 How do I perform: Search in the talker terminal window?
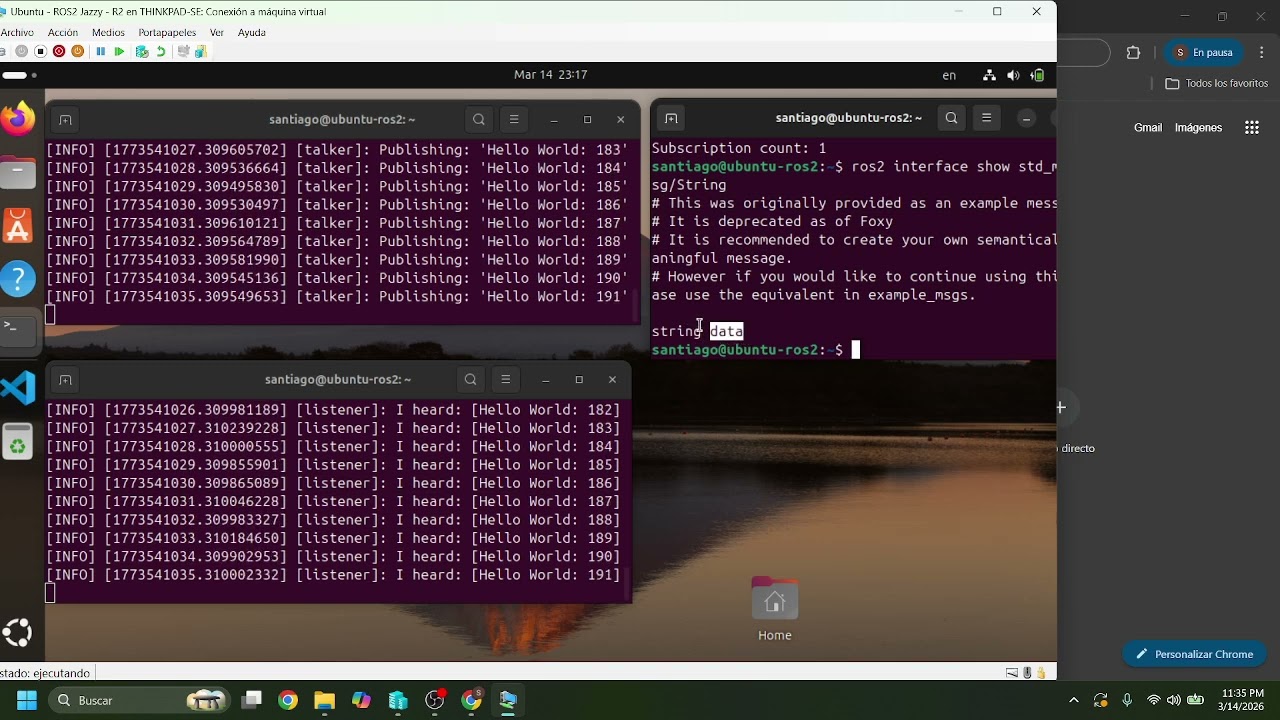[x=479, y=120]
